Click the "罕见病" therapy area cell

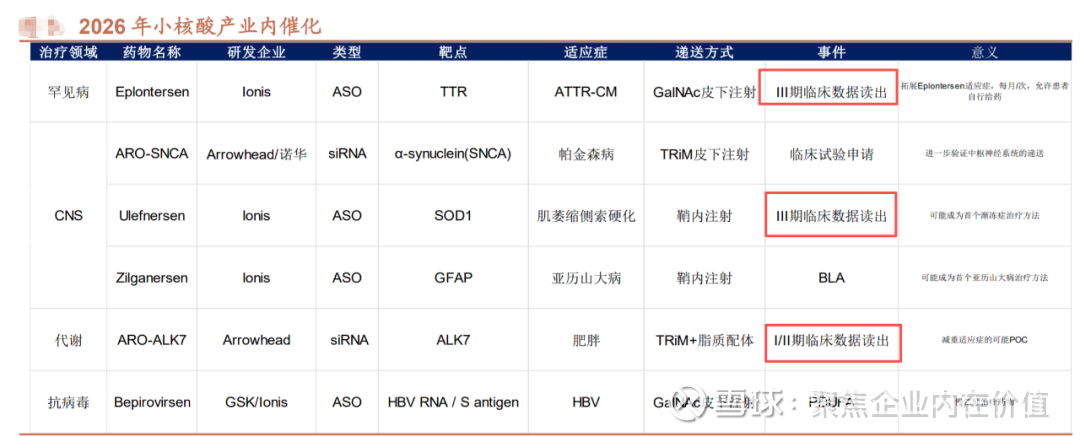[x=68, y=92]
